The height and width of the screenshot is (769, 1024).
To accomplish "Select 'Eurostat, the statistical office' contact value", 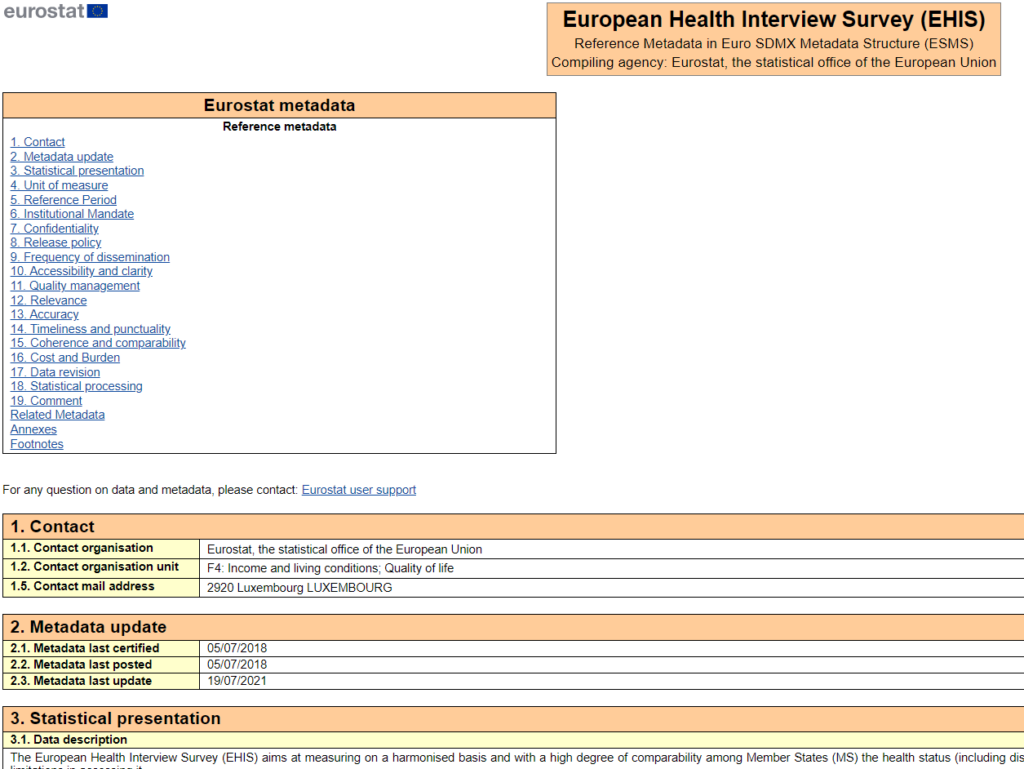I will click(345, 550).
